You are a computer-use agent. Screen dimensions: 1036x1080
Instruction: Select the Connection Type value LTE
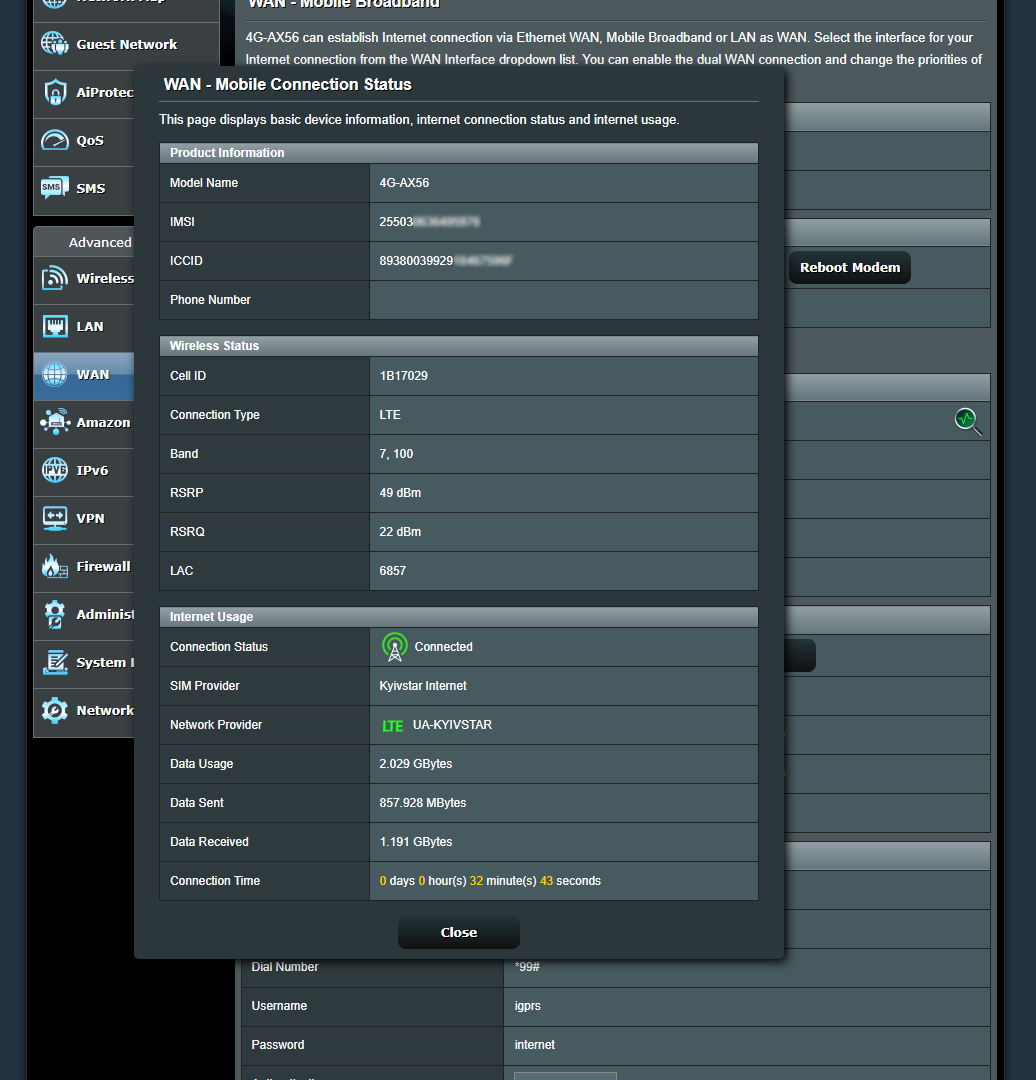tap(390, 415)
